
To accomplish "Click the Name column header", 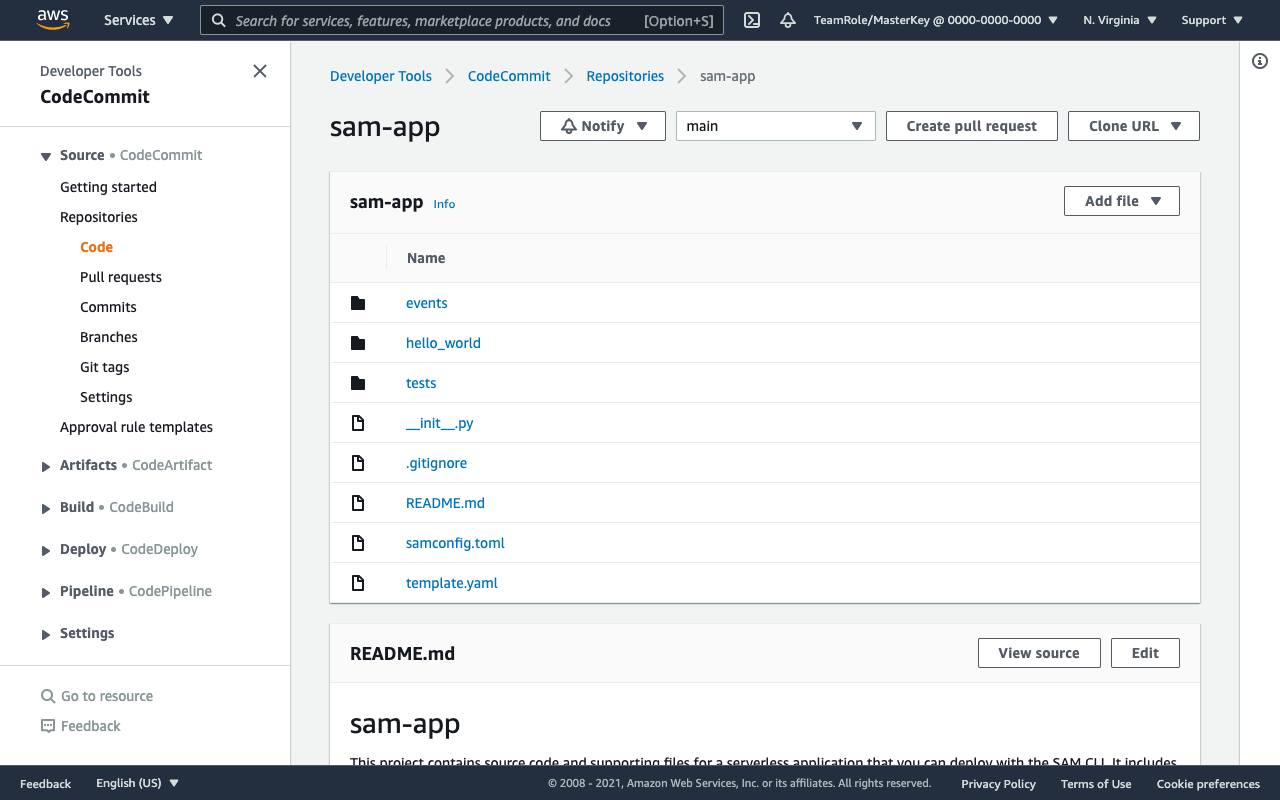I will (x=426, y=258).
